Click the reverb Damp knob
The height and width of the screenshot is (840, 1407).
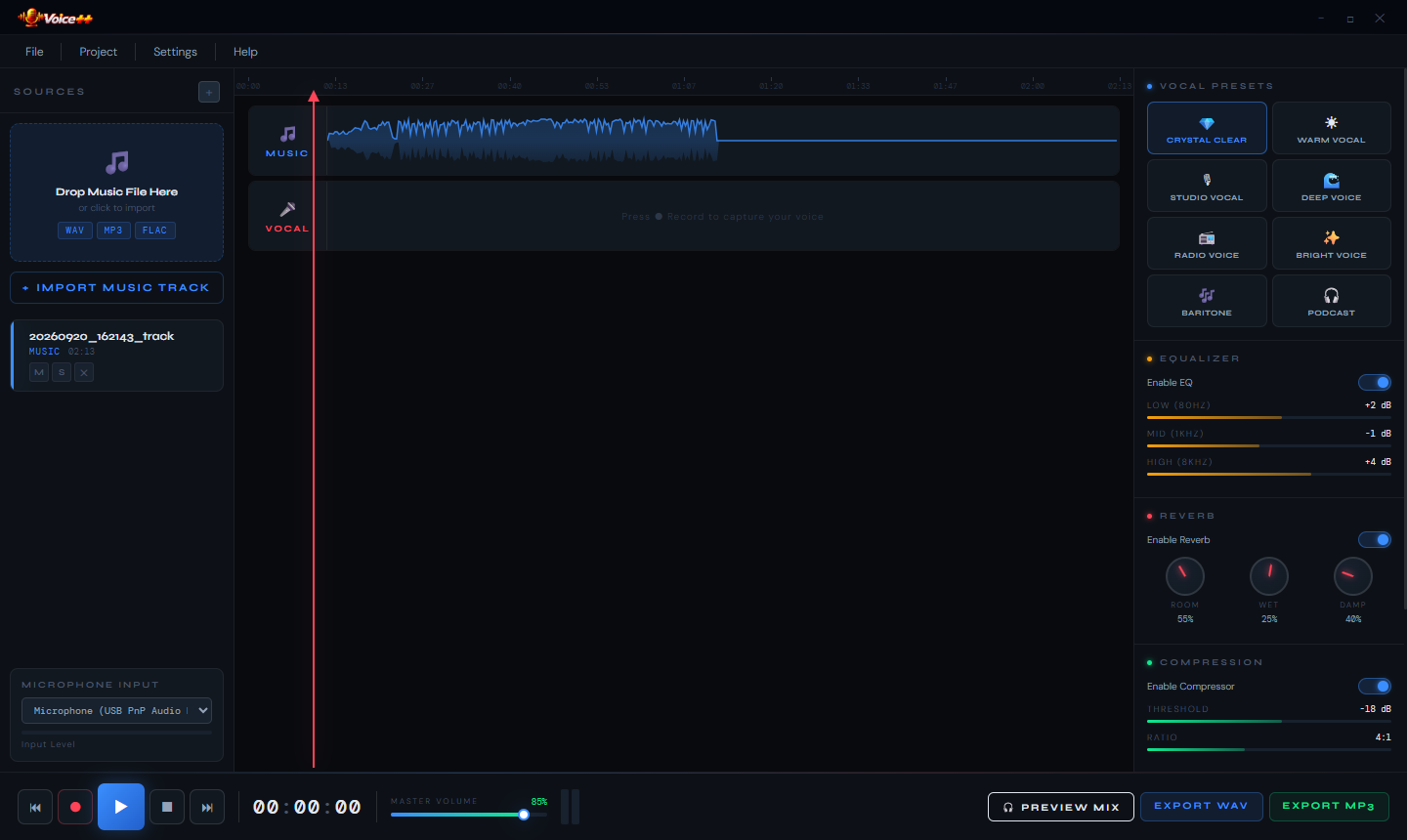(1353, 576)
